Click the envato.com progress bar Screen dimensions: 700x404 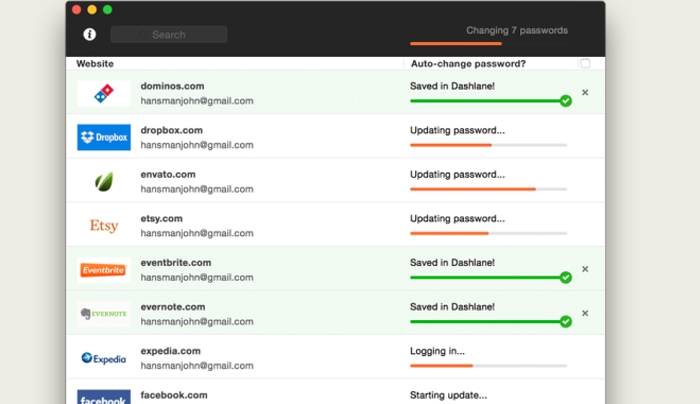(488, 189)
